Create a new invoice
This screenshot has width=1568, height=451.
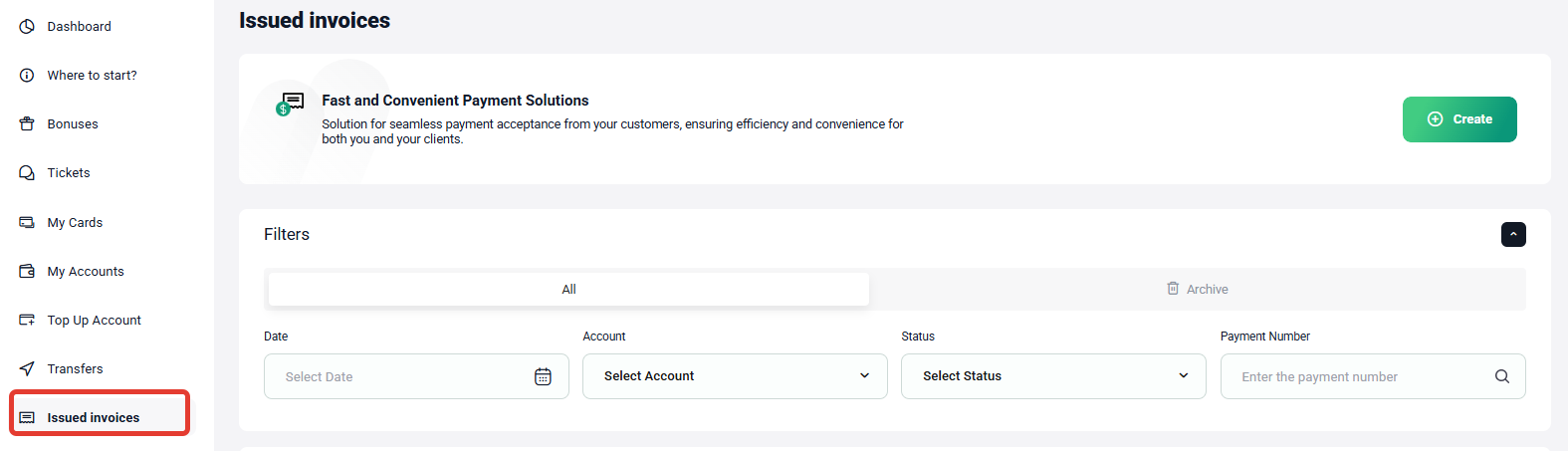[x=1459, y=119]
